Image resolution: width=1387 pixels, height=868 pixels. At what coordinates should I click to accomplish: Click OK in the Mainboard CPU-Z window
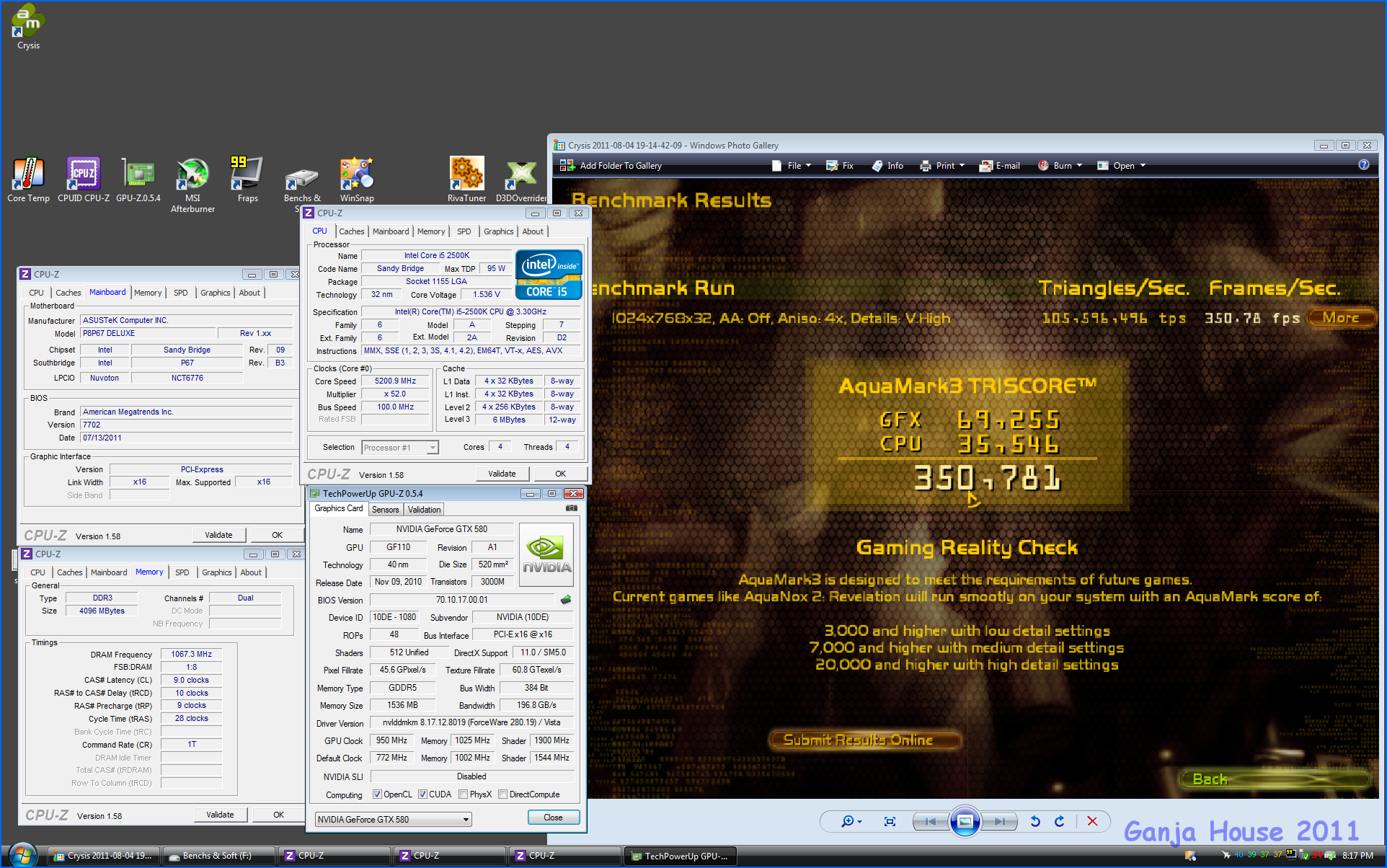(277, 535)
